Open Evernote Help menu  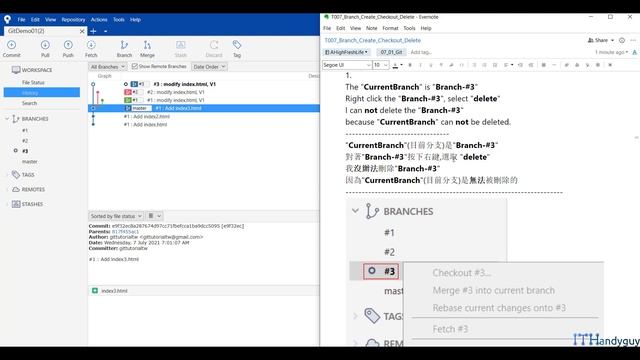426,28
